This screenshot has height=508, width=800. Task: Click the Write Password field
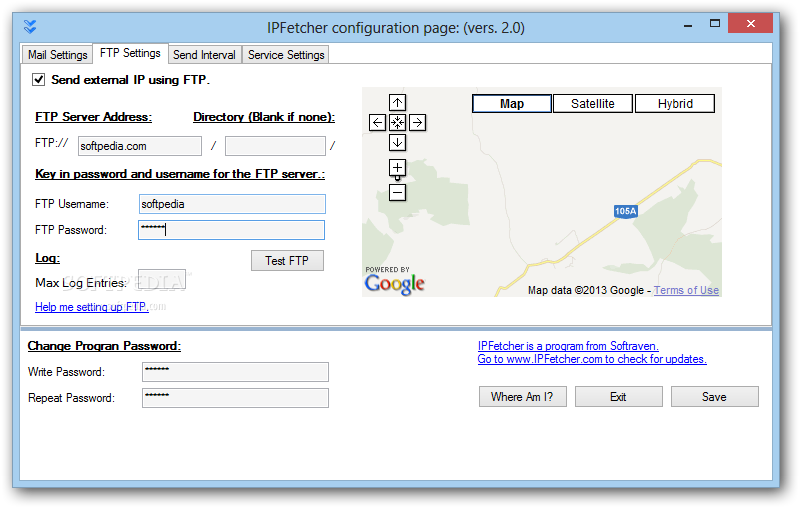coord(235,372)
